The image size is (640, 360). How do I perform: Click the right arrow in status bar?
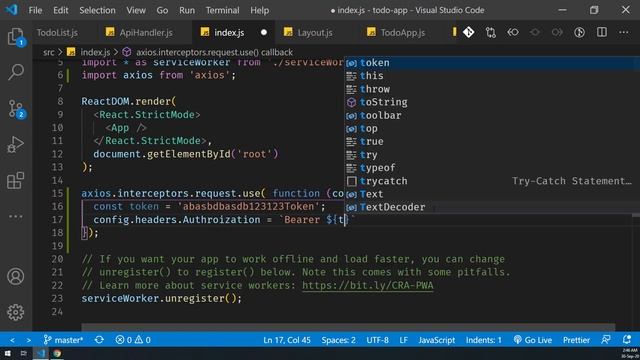click(x=29, y=340)
